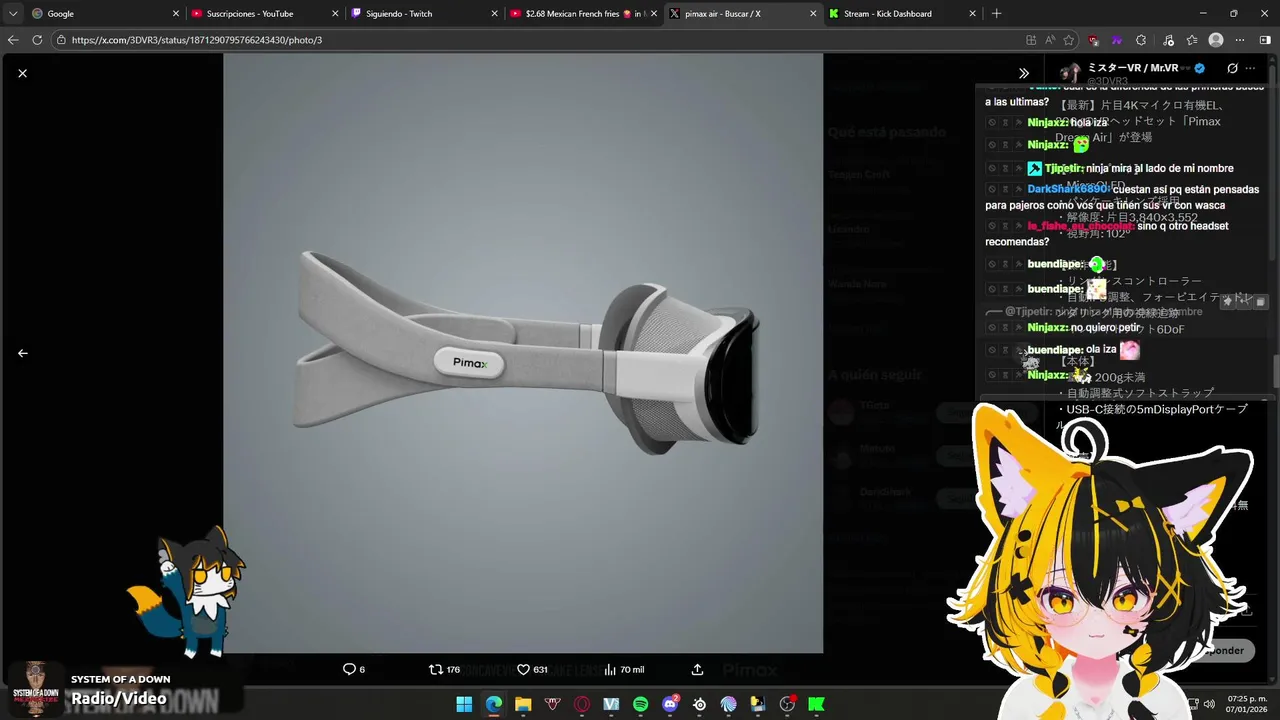Open Discord from taskbar

670,704
